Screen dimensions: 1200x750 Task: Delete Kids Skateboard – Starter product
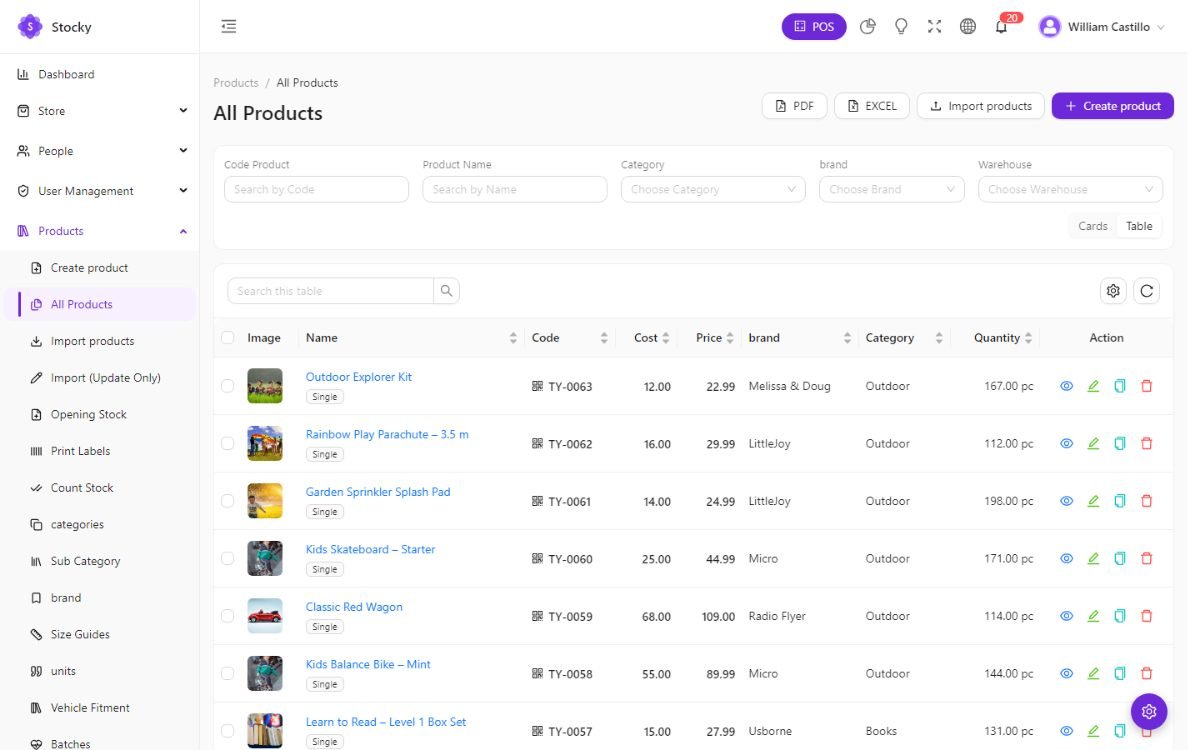(x=1147, y=558)
